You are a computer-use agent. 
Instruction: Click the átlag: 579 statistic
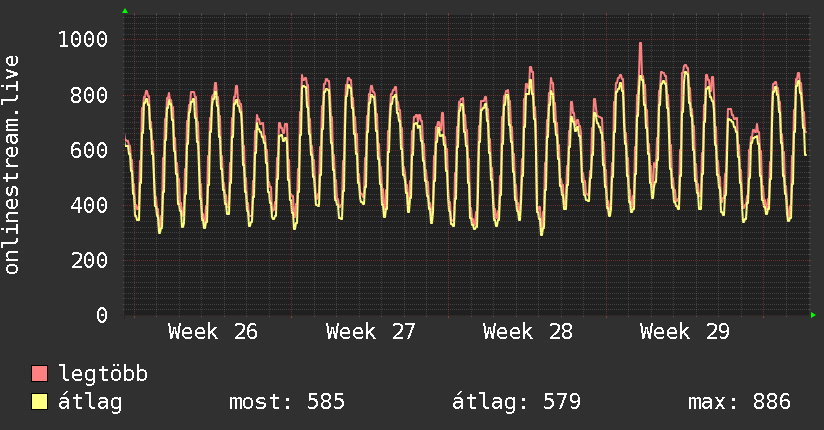pyautogui.click(x=517, y=402)
